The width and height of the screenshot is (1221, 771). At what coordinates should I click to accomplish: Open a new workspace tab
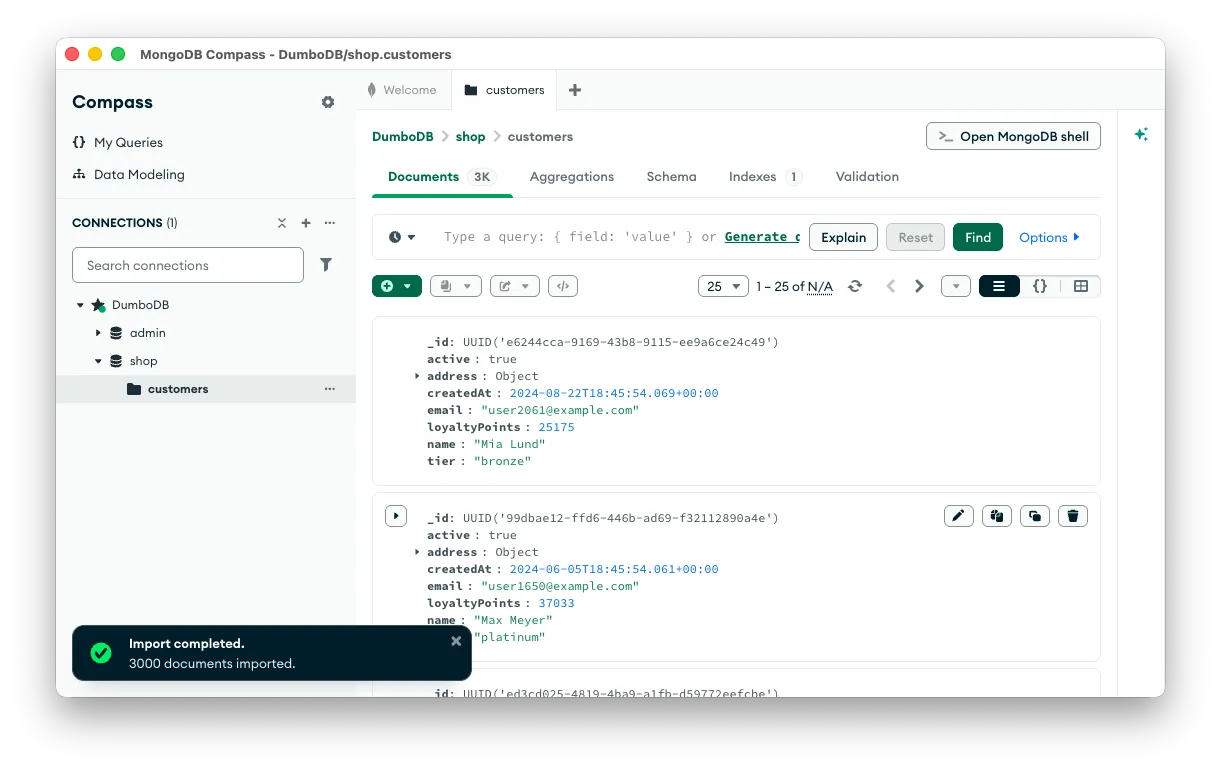575,90
